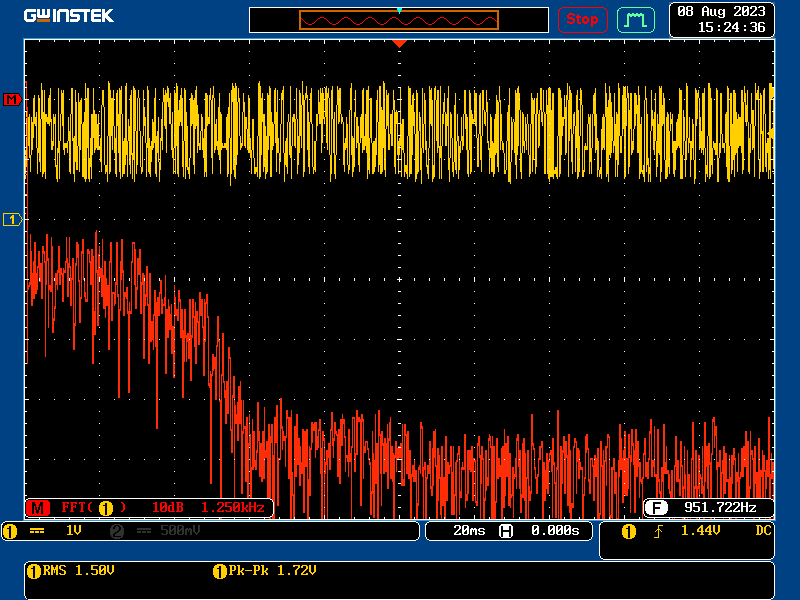Click the memory bar waveform overview
The image size is (800, 600).
point(398,20)
